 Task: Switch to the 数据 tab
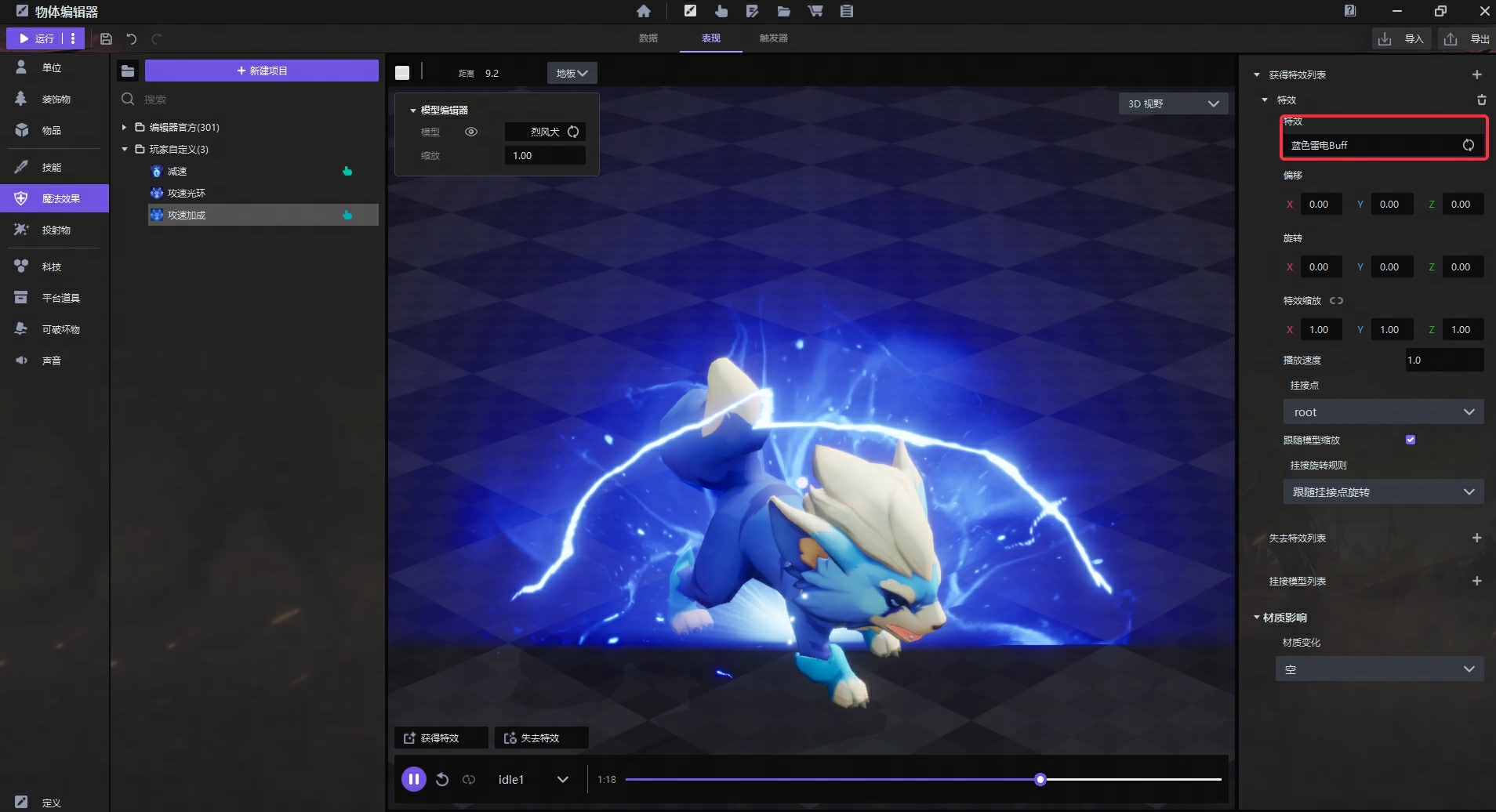(x=648, y=38)
